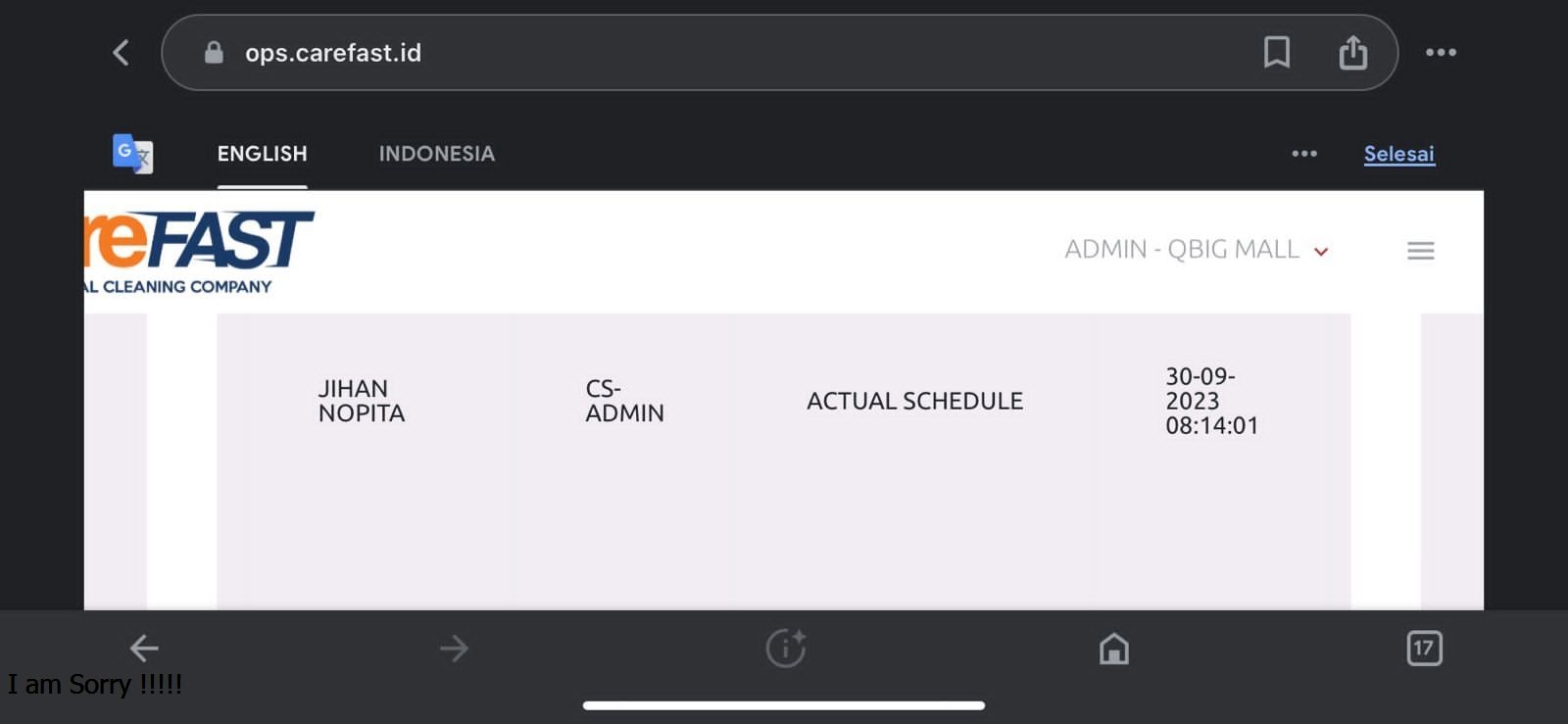The width and height of the screenshot is (1568, 724).
Task: Open browser three-dot menu
Action: tap(1441, 53)
